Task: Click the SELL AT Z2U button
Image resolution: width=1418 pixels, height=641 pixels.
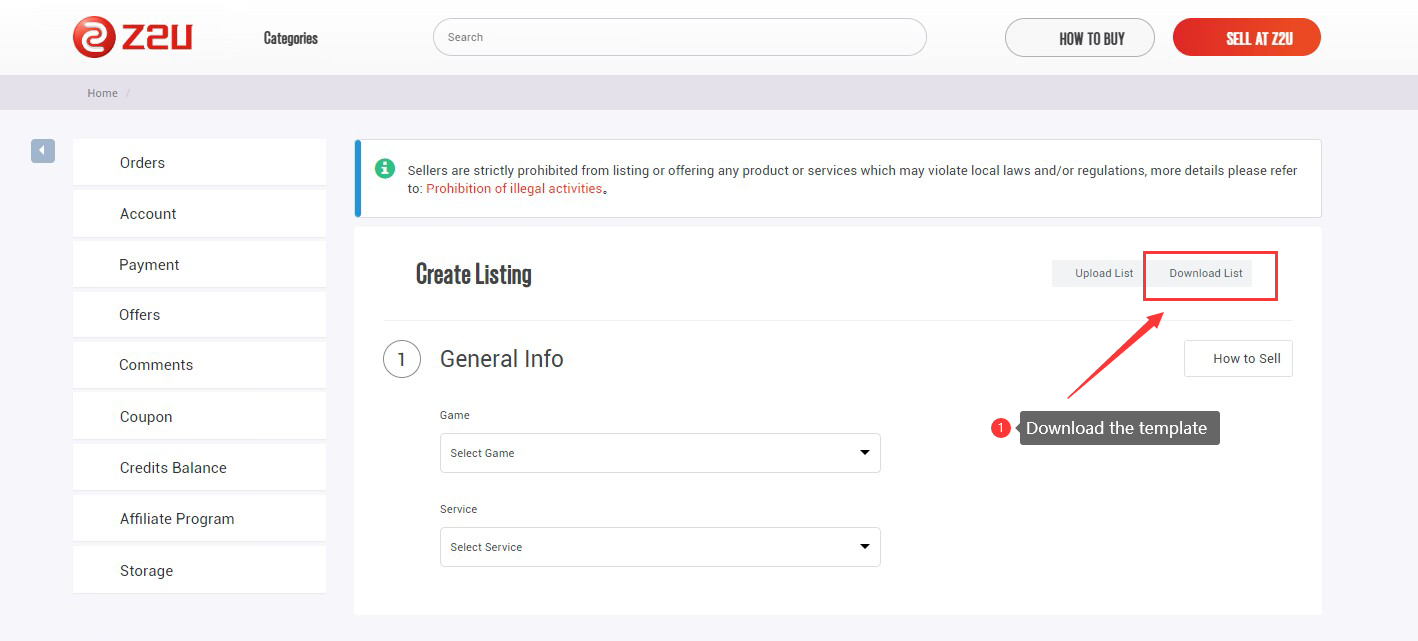Action: [x=1246, y=38]
